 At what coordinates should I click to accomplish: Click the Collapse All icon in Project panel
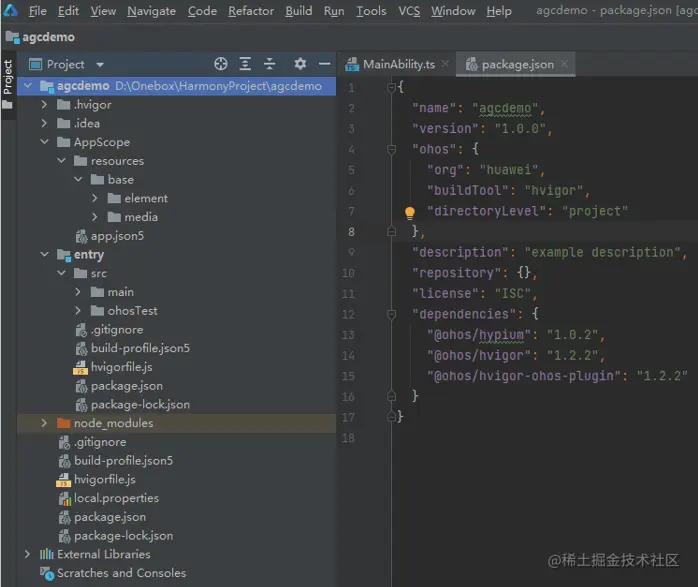pyautogui.click(x=269, y=64)
